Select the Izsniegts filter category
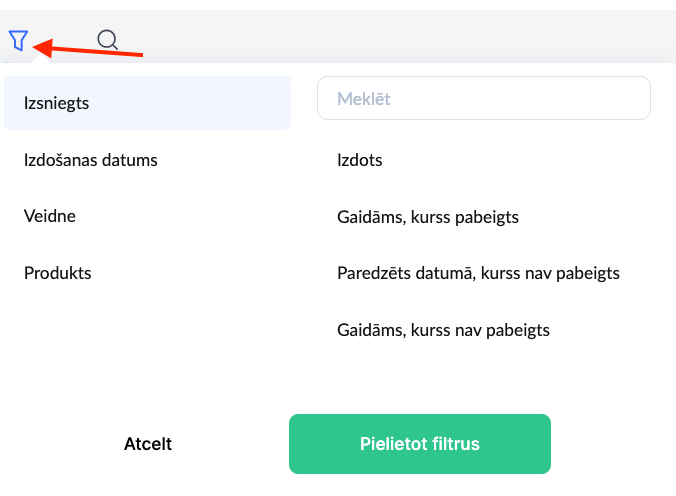 click(x=147, y=103)
